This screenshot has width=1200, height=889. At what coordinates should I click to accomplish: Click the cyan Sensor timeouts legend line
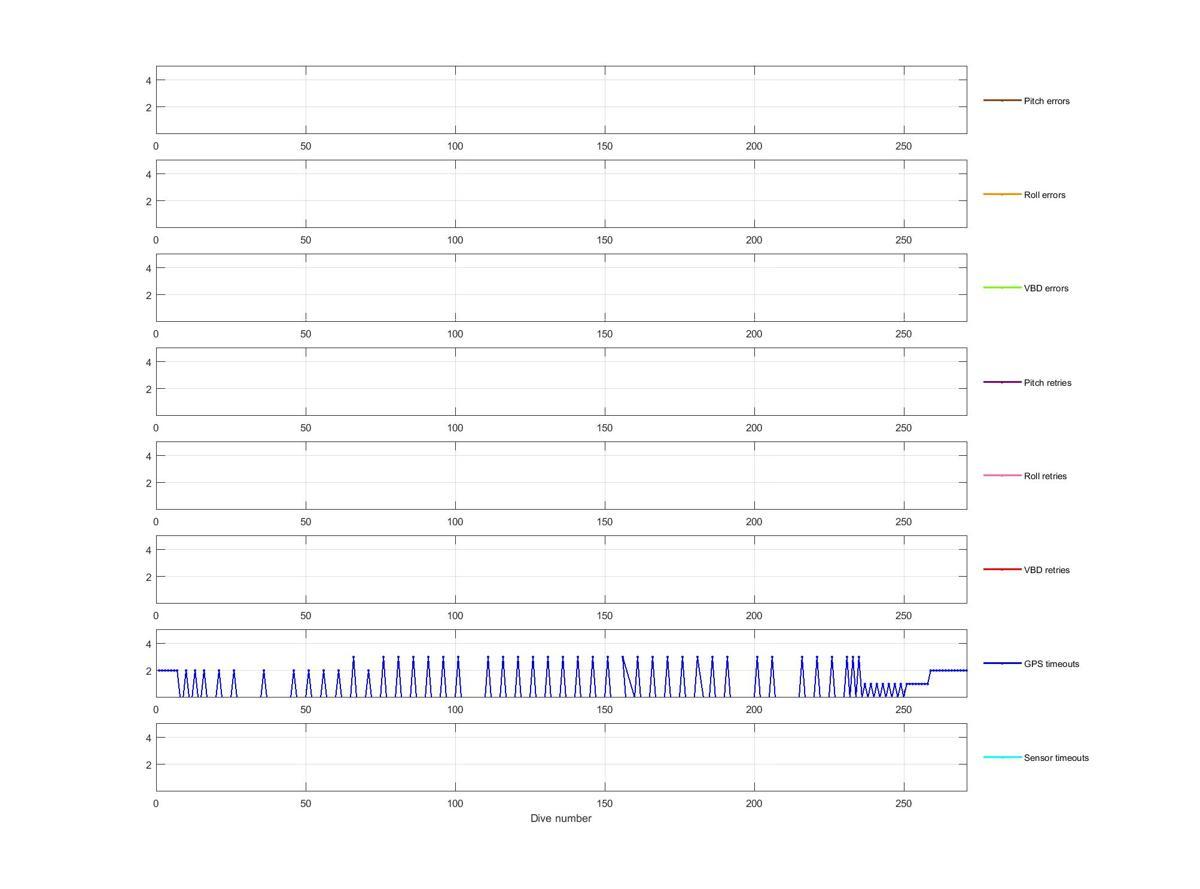click(1002, 757)
